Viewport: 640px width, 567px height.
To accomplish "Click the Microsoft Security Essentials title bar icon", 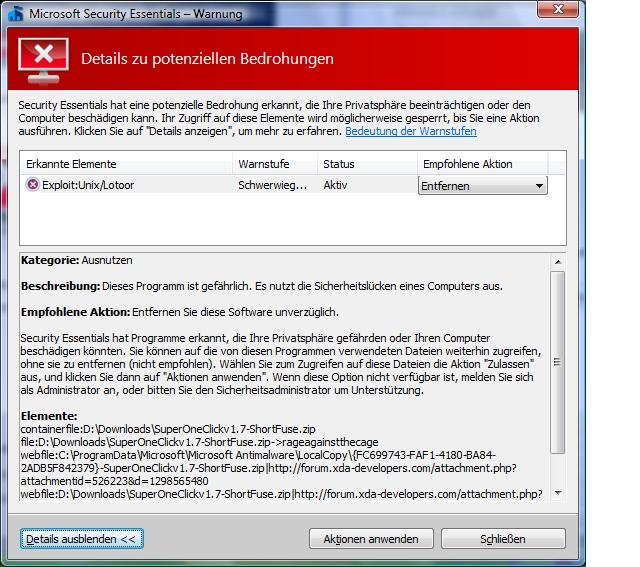I will click(x=16, y=13).
